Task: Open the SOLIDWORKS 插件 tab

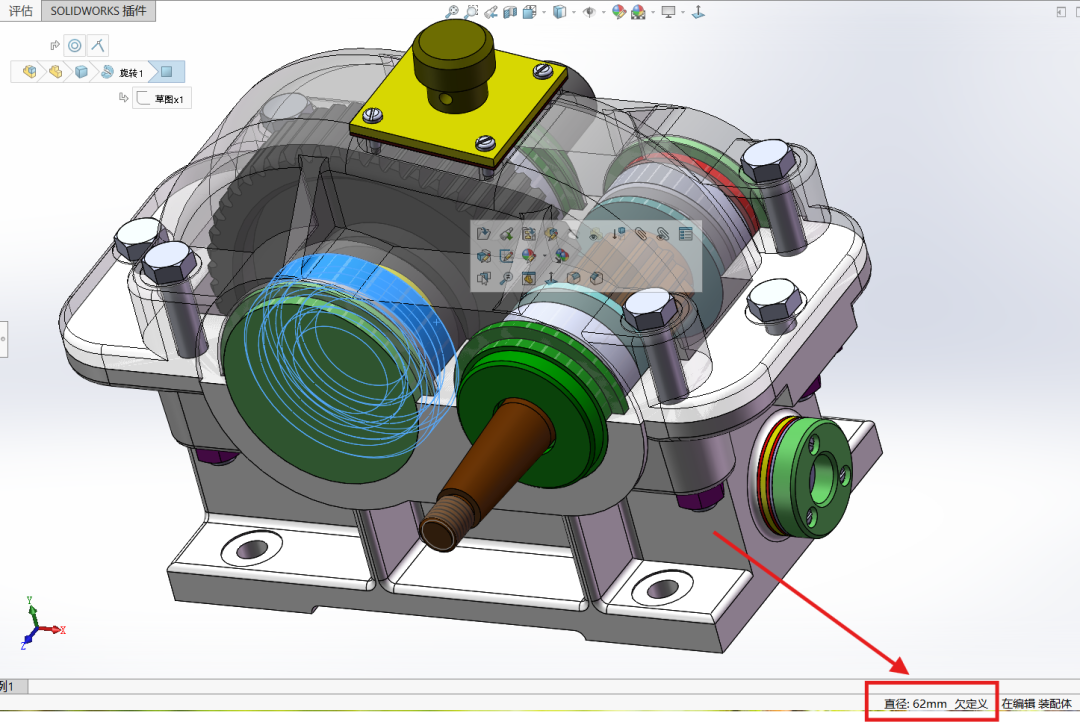Action: (x=98, y=11)
